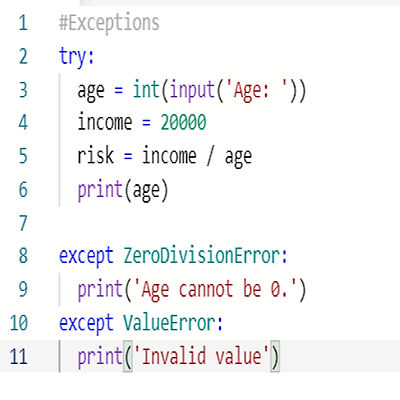Image resolution: width=400 pixels, height=400 pixels.
Task: Click the highlighted closing parenthesis on line 11
Action: (275, 356)
